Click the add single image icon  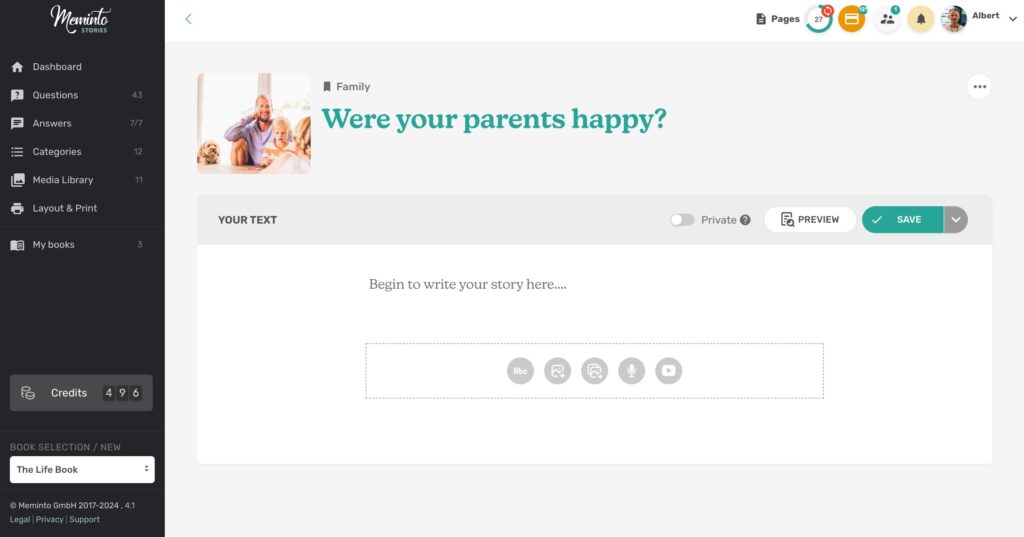click(x=557, y=371)
